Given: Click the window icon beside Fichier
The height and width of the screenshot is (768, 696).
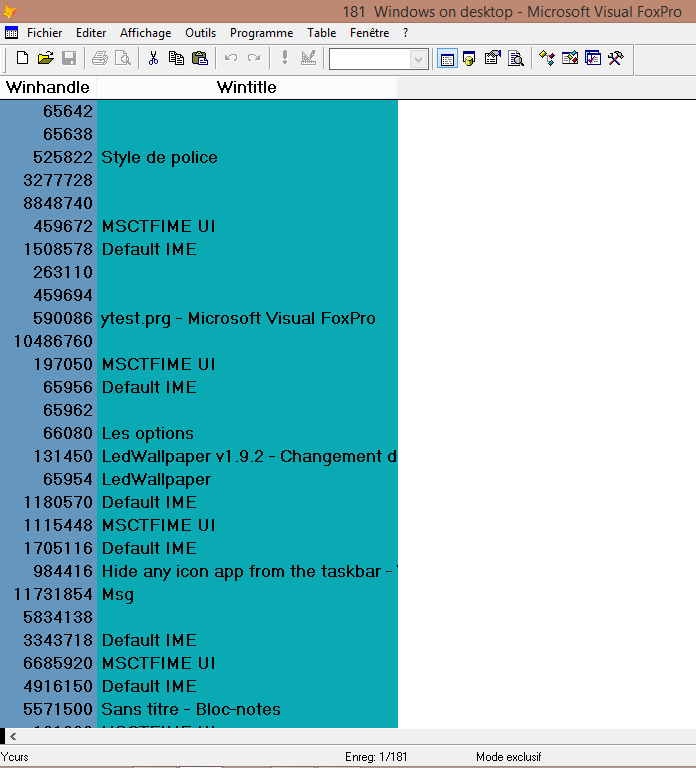Looking at the screenshot, I should pyautogui.click(x=11, y=33).
